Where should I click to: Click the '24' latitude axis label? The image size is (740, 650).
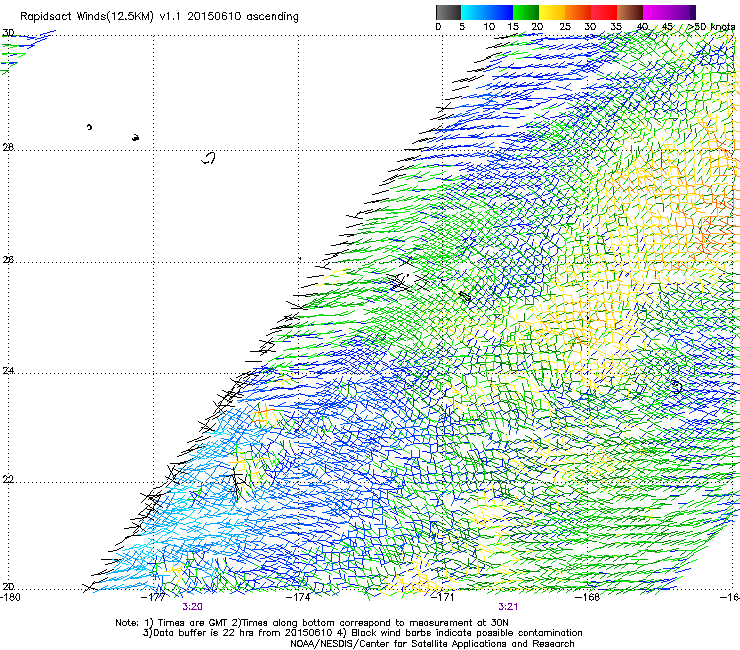[x=8, y=371]
